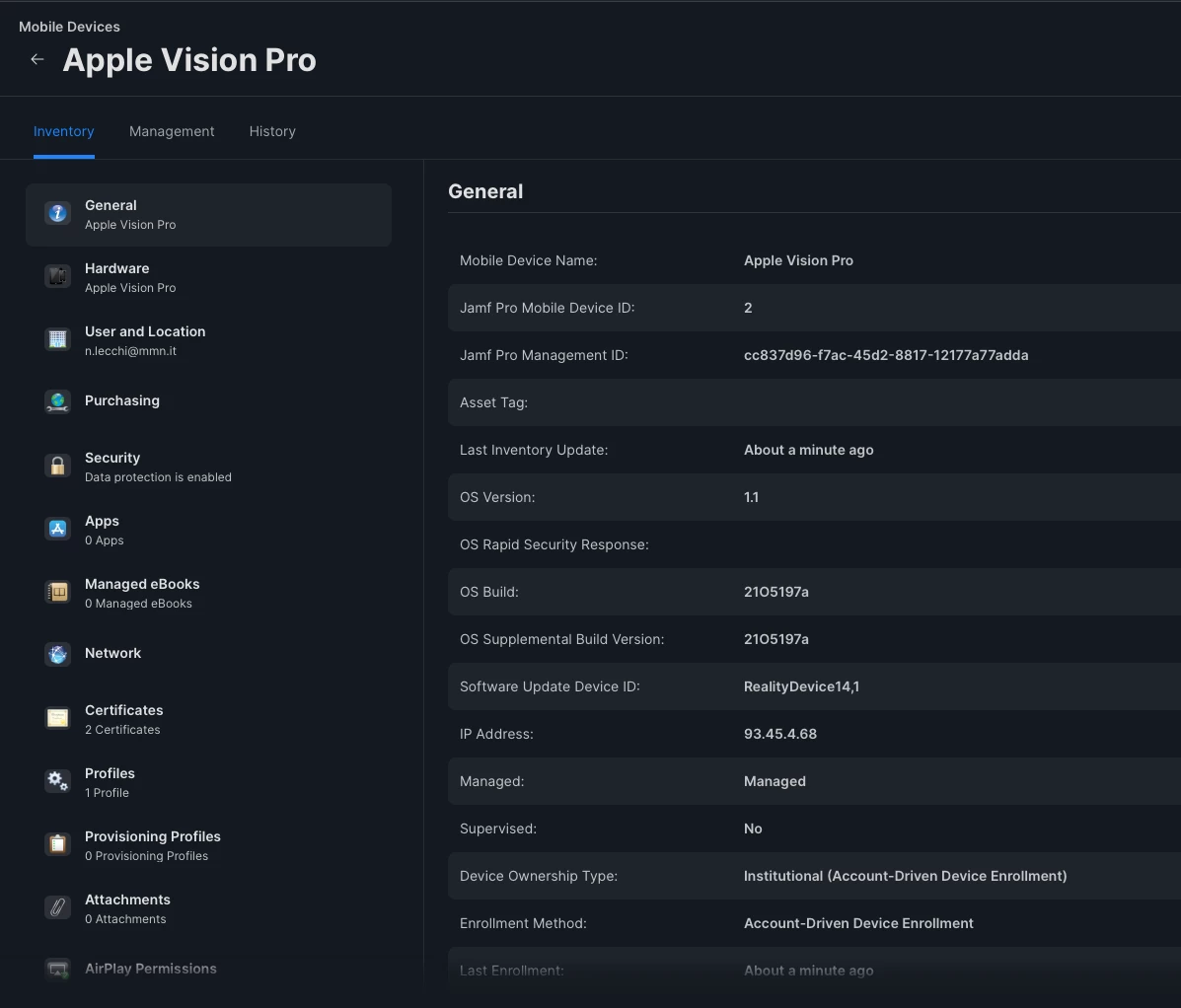Click the OS Supplemental Build Version value

point(775,640)
